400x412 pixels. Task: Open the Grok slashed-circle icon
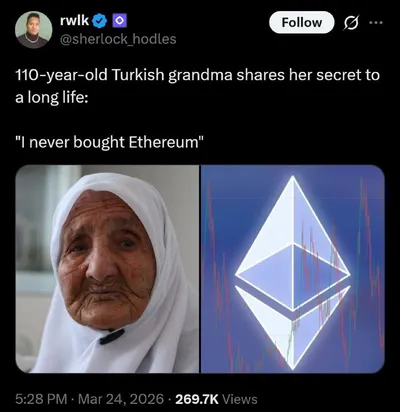pyautogui.click(x=352, y=22)
